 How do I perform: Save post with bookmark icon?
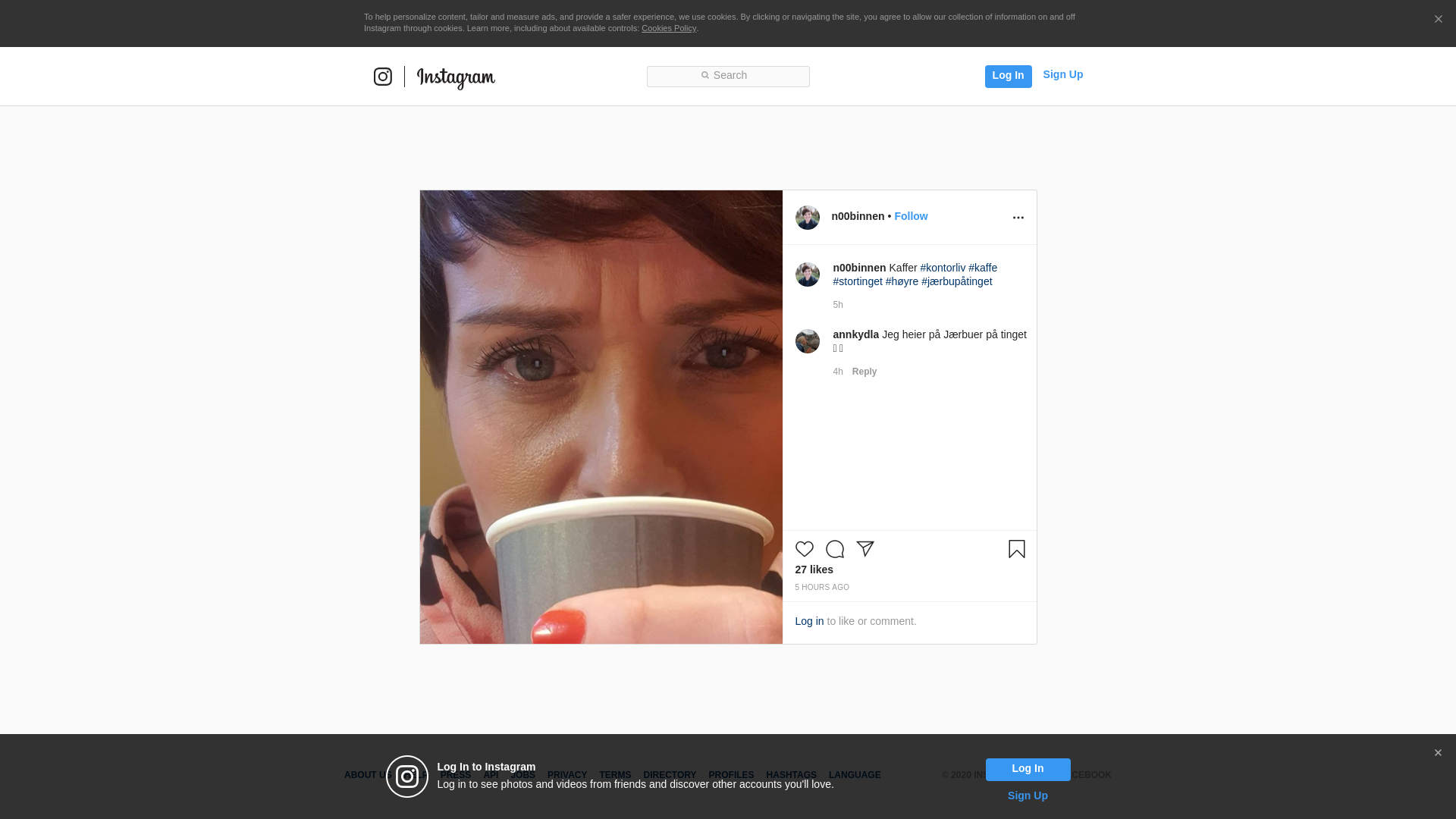pyautogui.click(x=1016, y=548)
